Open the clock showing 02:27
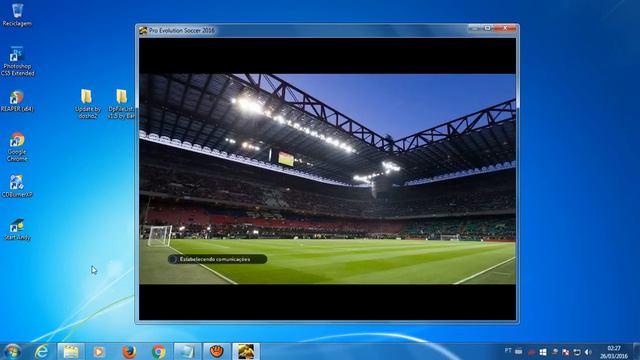 tap(613, 352)
